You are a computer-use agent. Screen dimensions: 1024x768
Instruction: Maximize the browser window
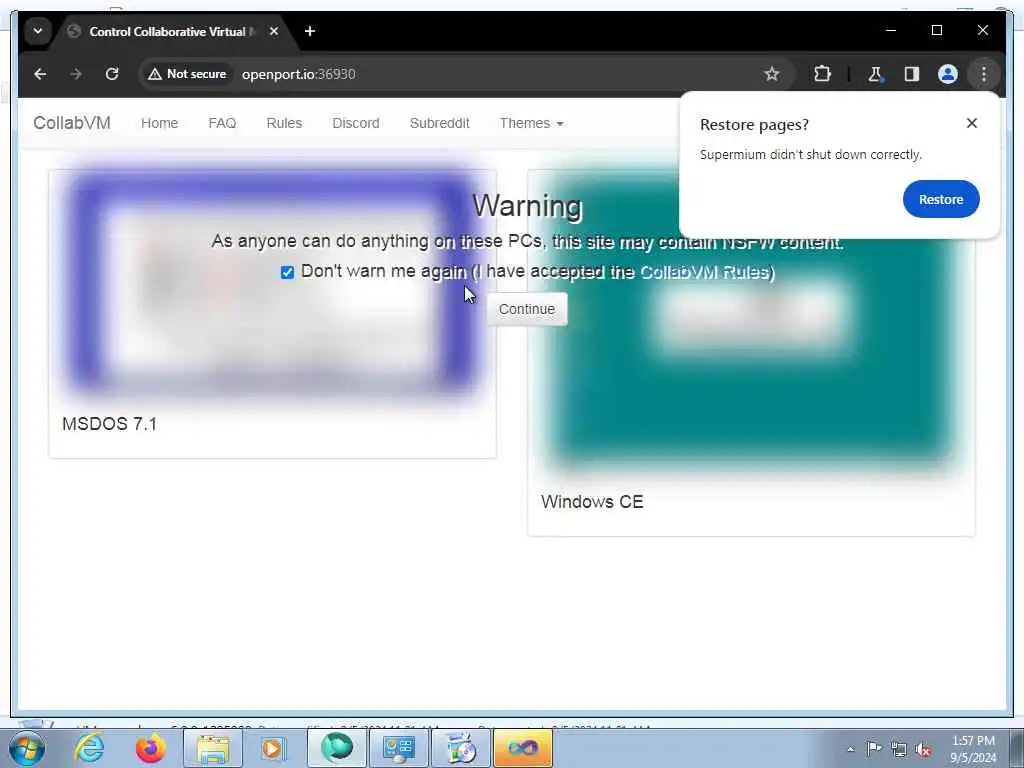click(x=936, y=30)
